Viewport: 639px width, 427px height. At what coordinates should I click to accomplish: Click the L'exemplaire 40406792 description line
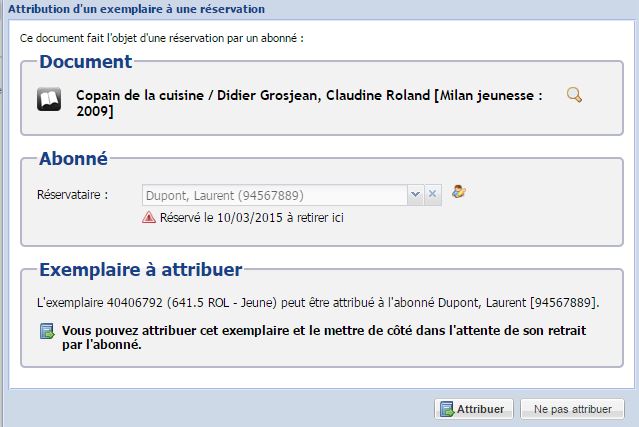point(318,303)
